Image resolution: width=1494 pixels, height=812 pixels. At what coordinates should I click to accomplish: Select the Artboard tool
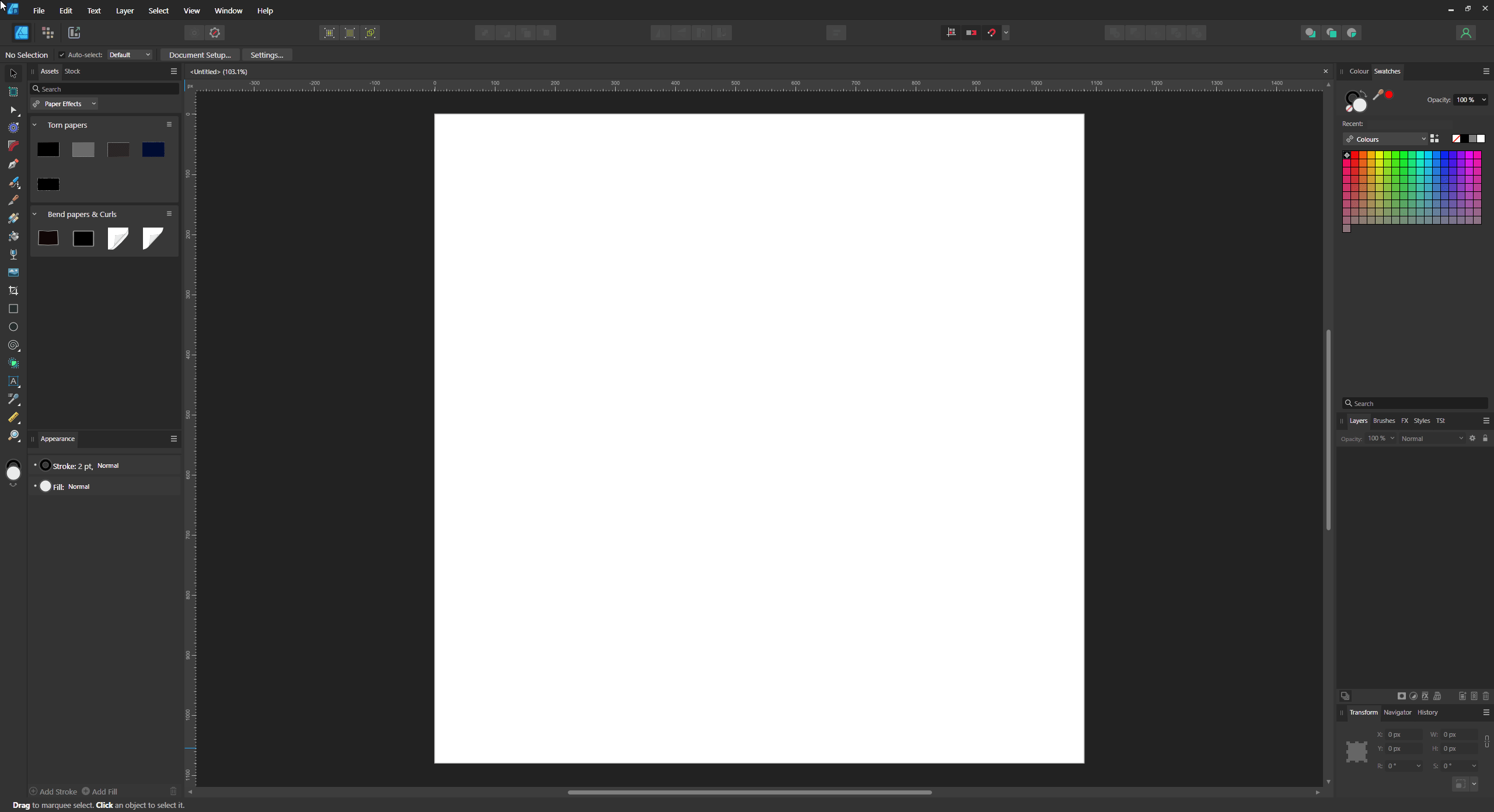(13, 92)
